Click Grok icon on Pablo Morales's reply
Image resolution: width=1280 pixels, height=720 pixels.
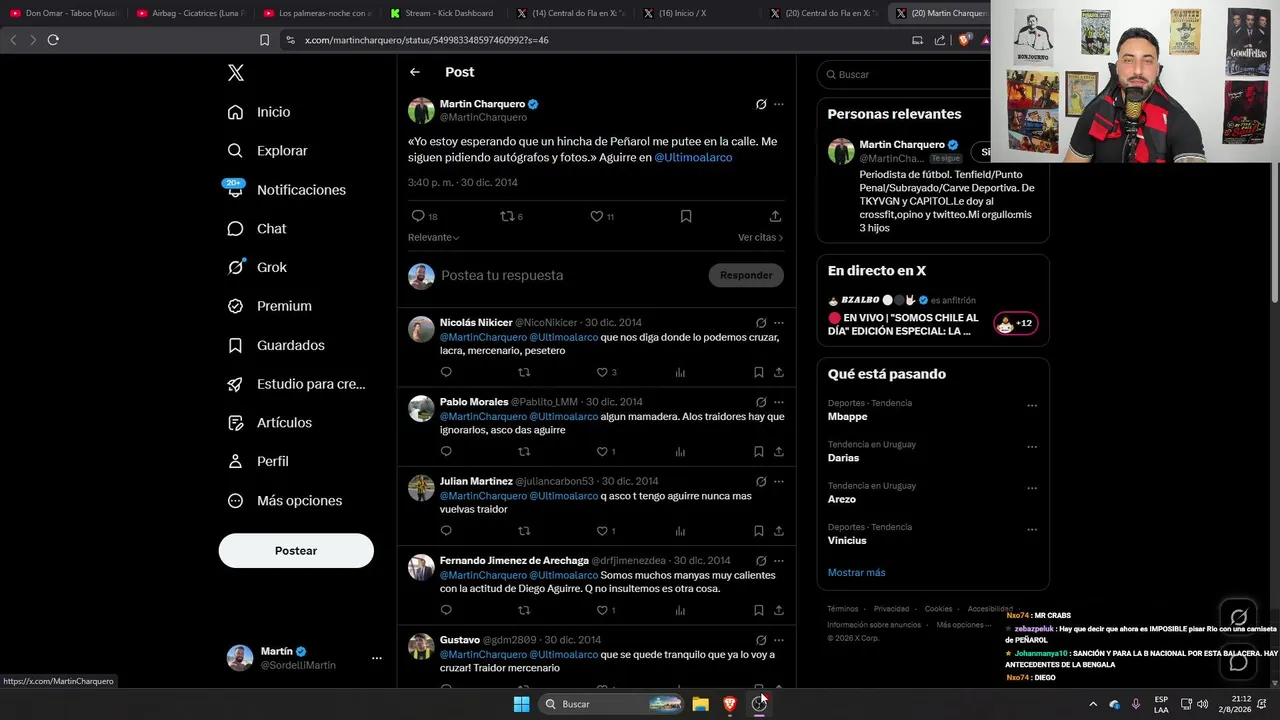[x=761, y=402]
